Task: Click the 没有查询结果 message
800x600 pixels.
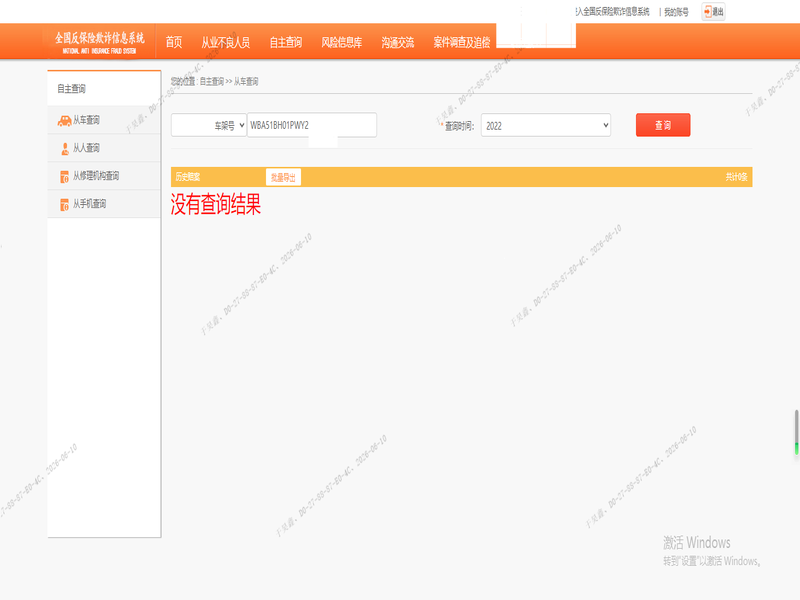Action: tap(215, 204)
